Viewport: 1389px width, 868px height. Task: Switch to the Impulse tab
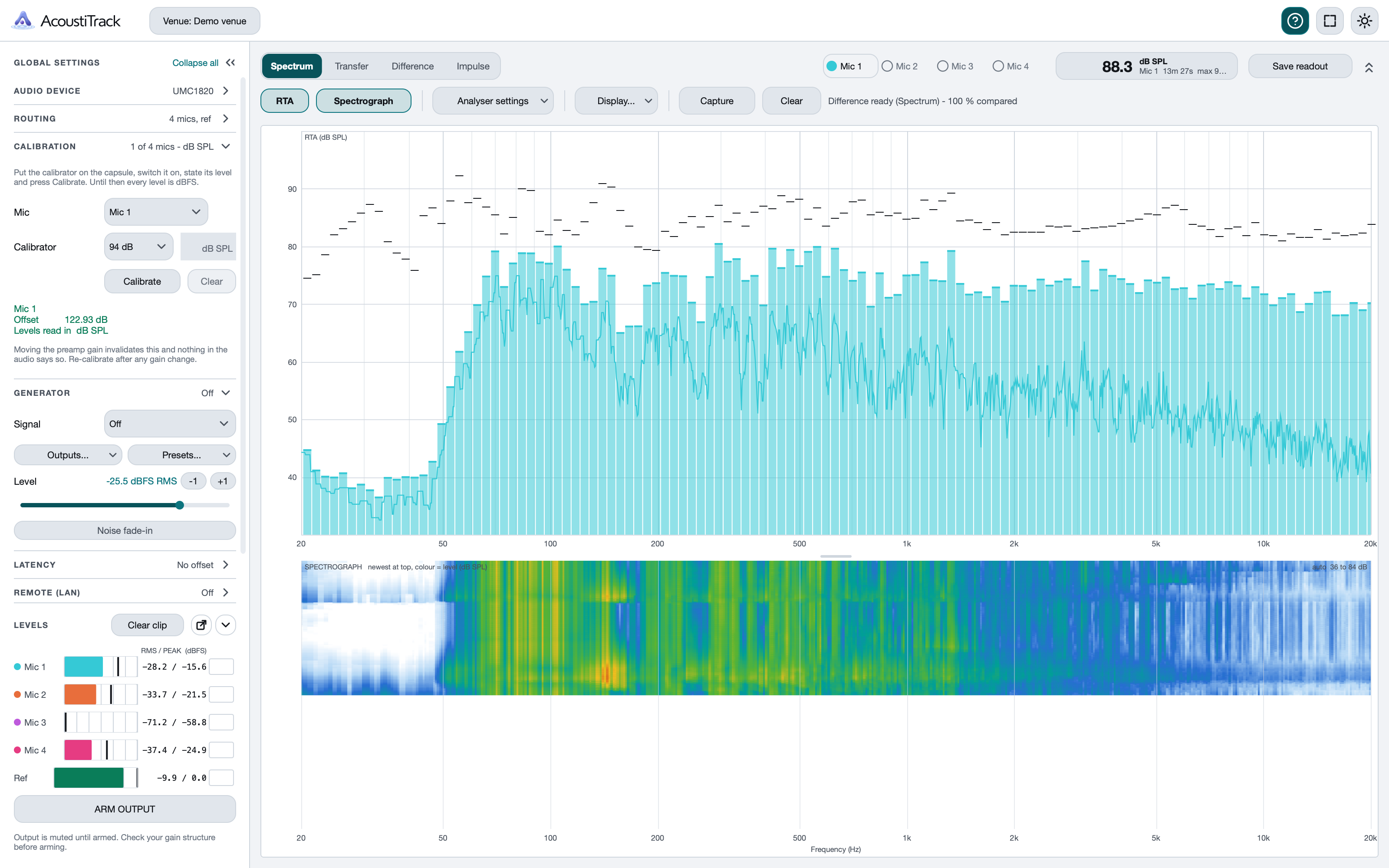(x=473, y=66)
